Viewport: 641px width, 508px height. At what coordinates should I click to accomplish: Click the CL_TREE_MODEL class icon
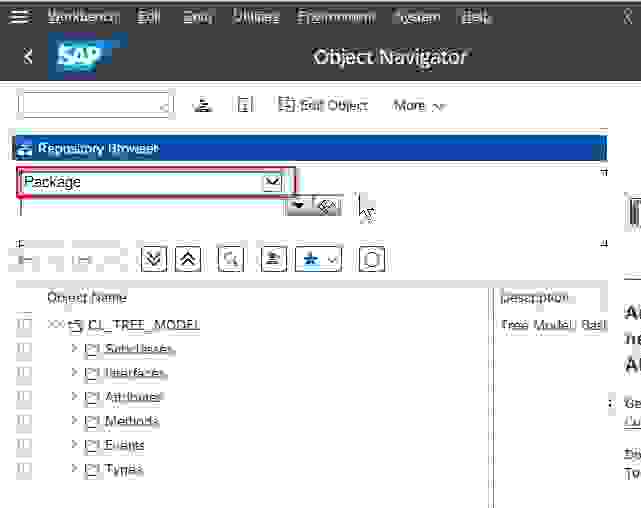click(76, 325)
